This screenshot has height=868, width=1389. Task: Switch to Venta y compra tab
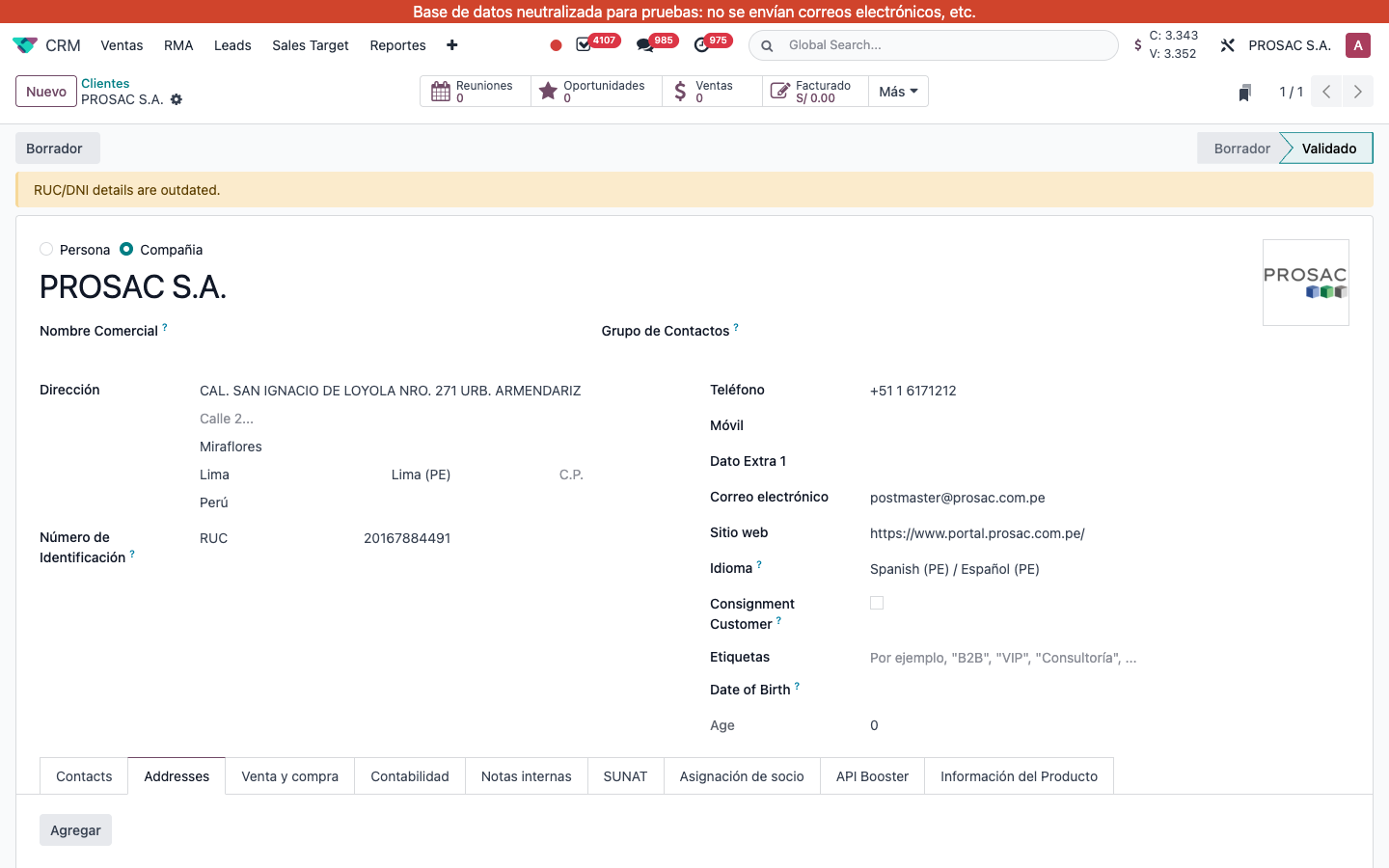pyautogui.click(x=289, y=776)
